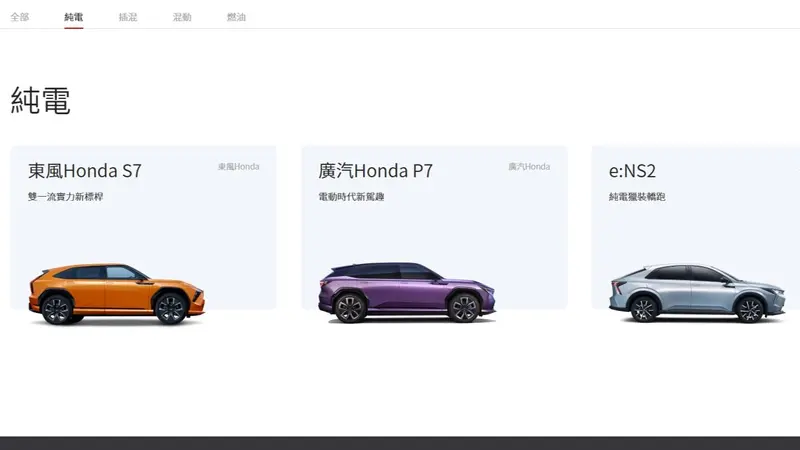Select the 純電 tab
The image size is (800, 450).
73,17
